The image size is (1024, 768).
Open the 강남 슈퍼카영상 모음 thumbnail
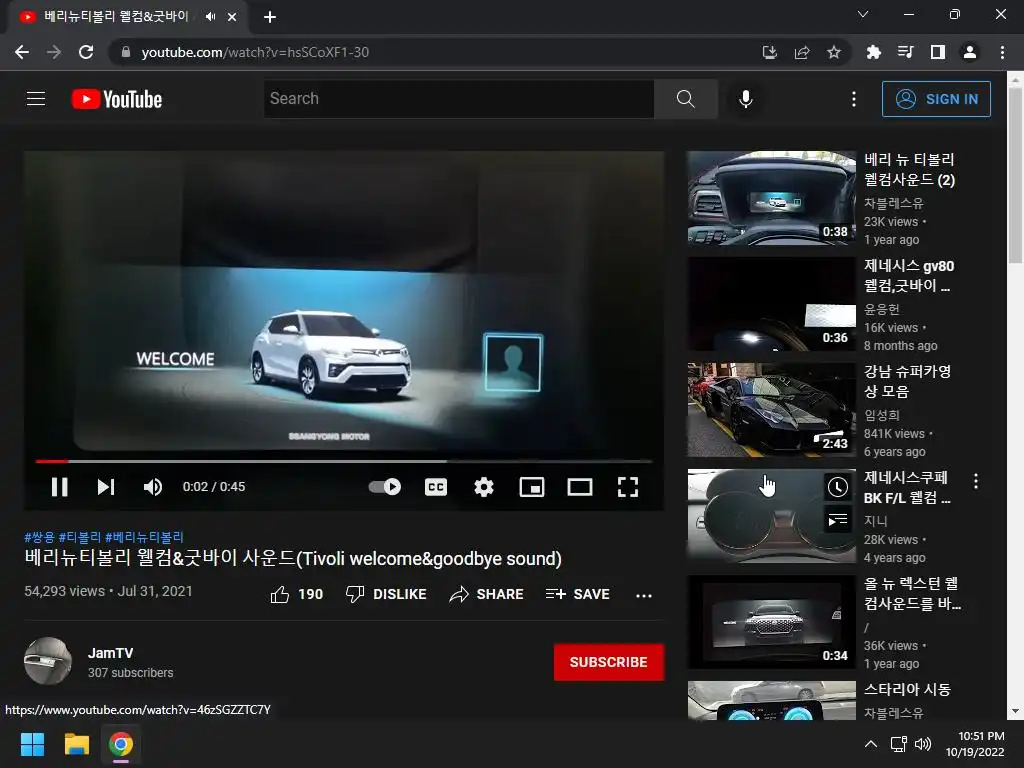(x=771, y=410)
